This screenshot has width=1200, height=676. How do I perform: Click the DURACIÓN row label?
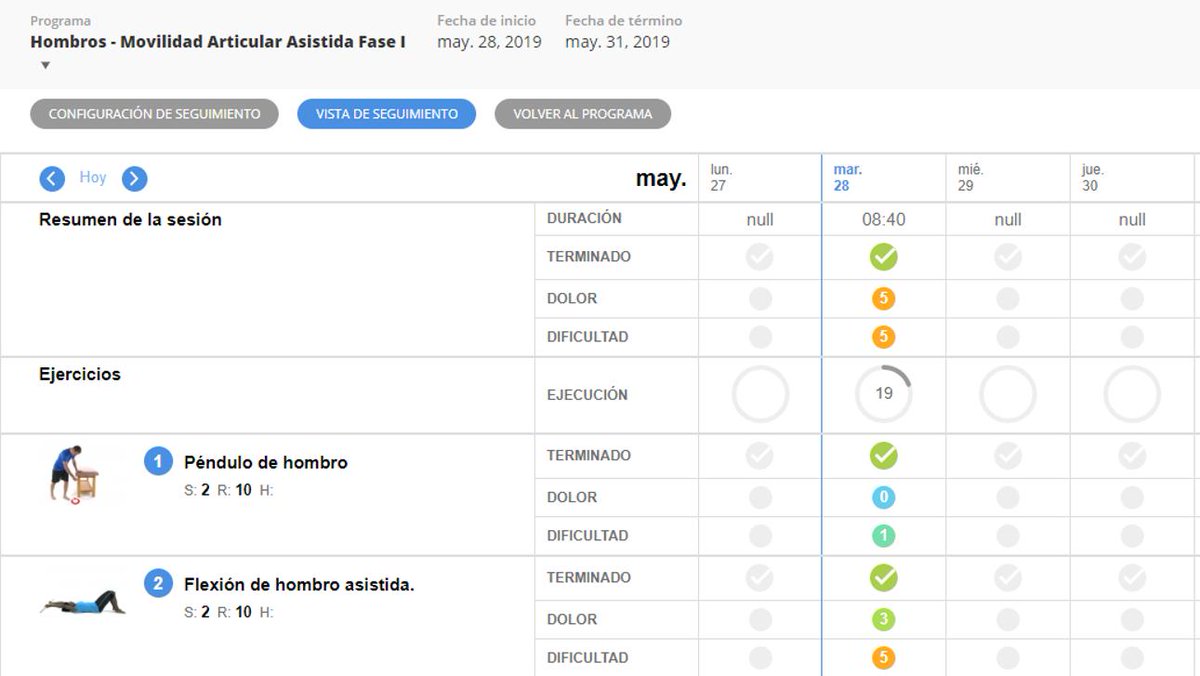coord(584,218)
